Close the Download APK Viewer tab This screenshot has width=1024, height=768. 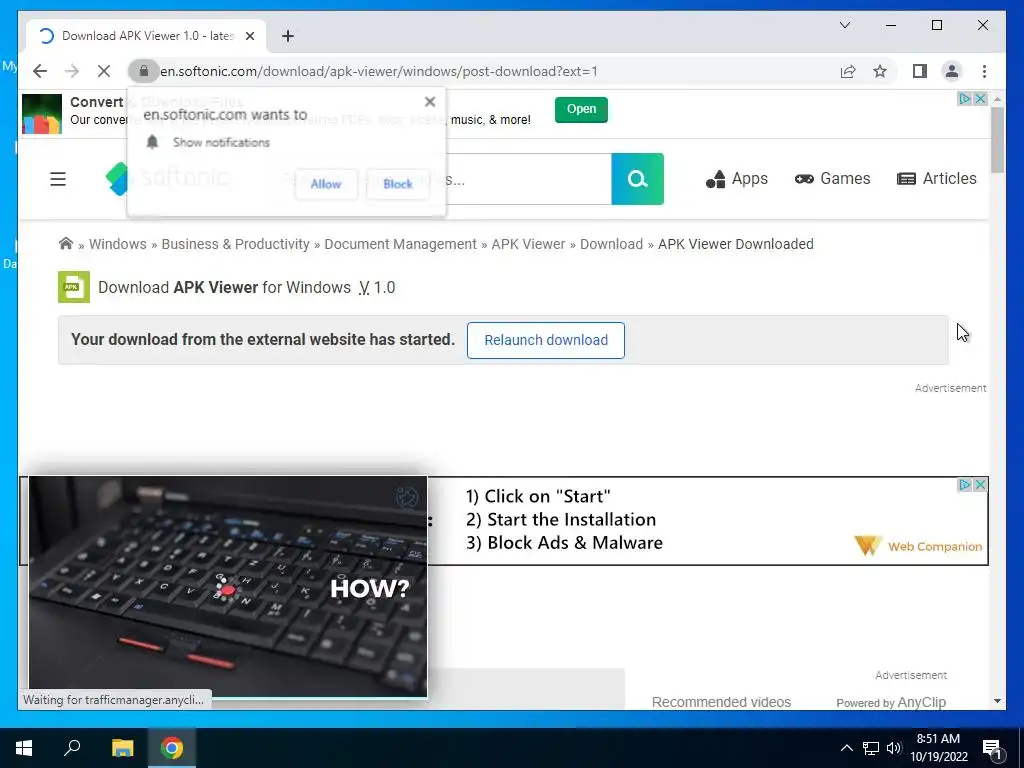(x=249, y=36)
